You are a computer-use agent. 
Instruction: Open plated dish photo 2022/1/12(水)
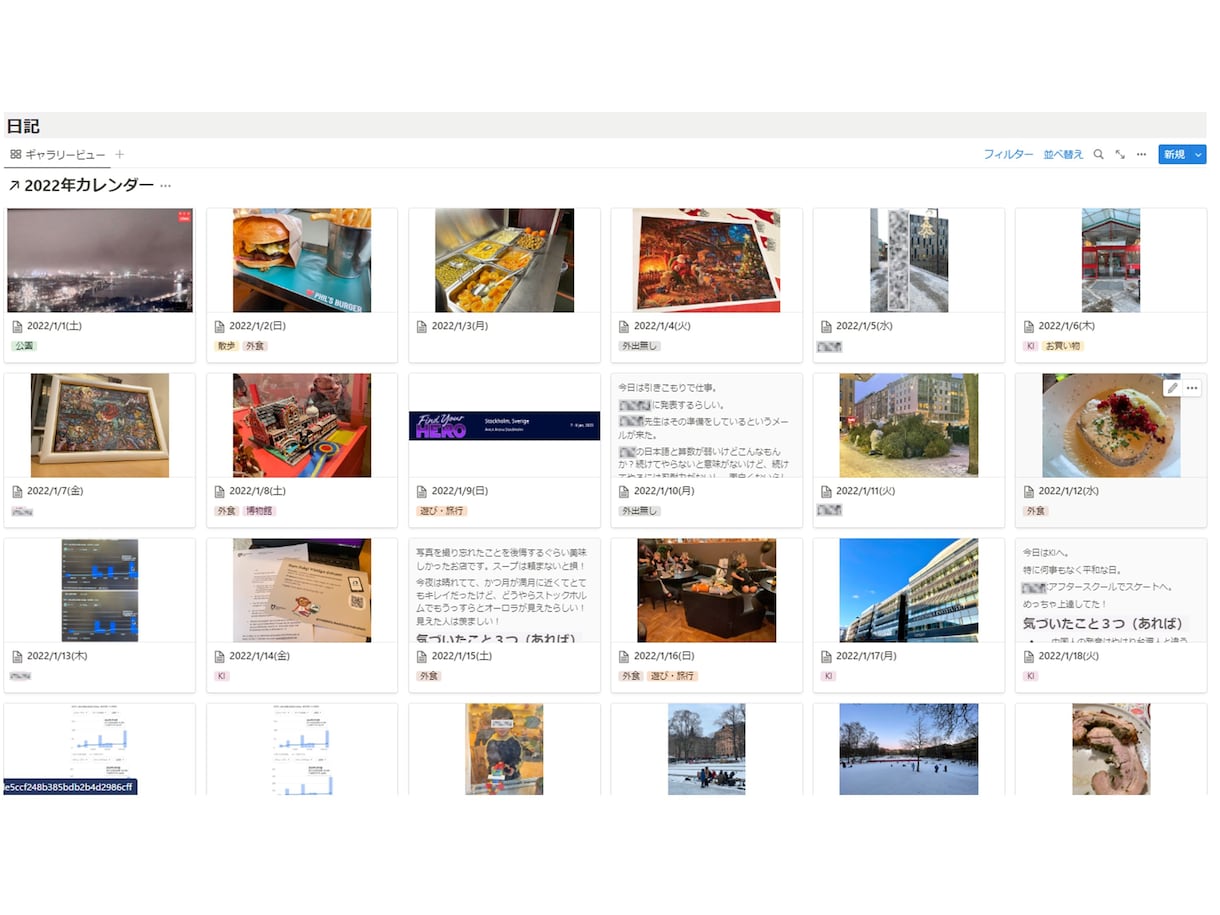pos(1111,425)
